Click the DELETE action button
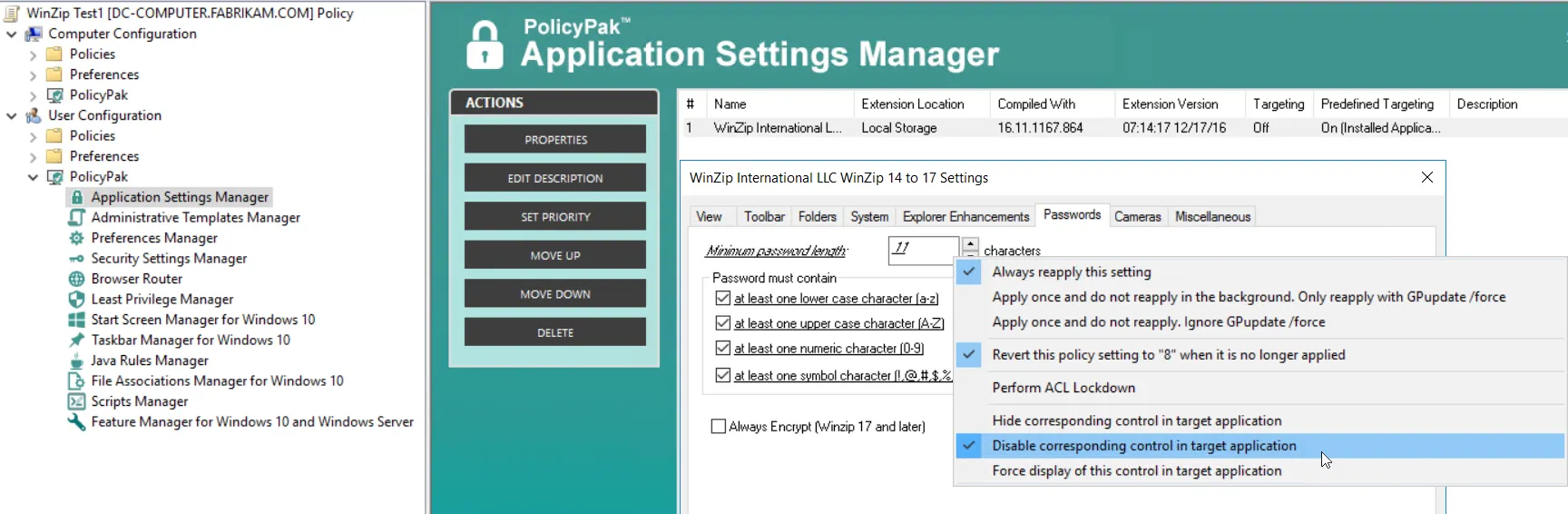The width and height of the screenshot is (1568, 514). [x=555, y=332]
